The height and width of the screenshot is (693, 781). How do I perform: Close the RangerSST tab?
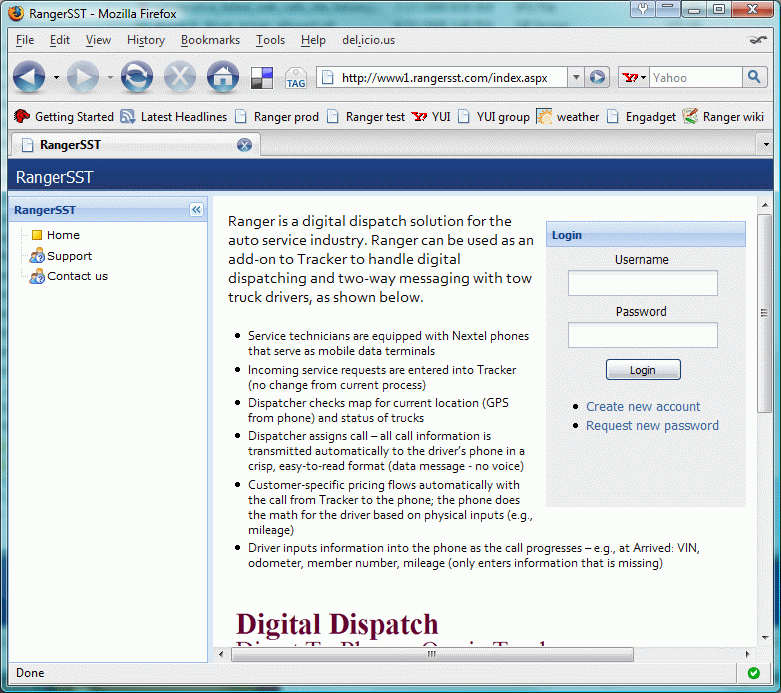[x=244, y=145]
